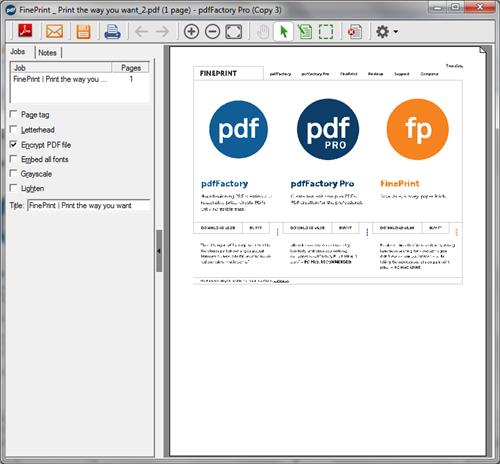Switch to the Notes tab
Viewport: 500px width, 464px height.
pos(47,52)
